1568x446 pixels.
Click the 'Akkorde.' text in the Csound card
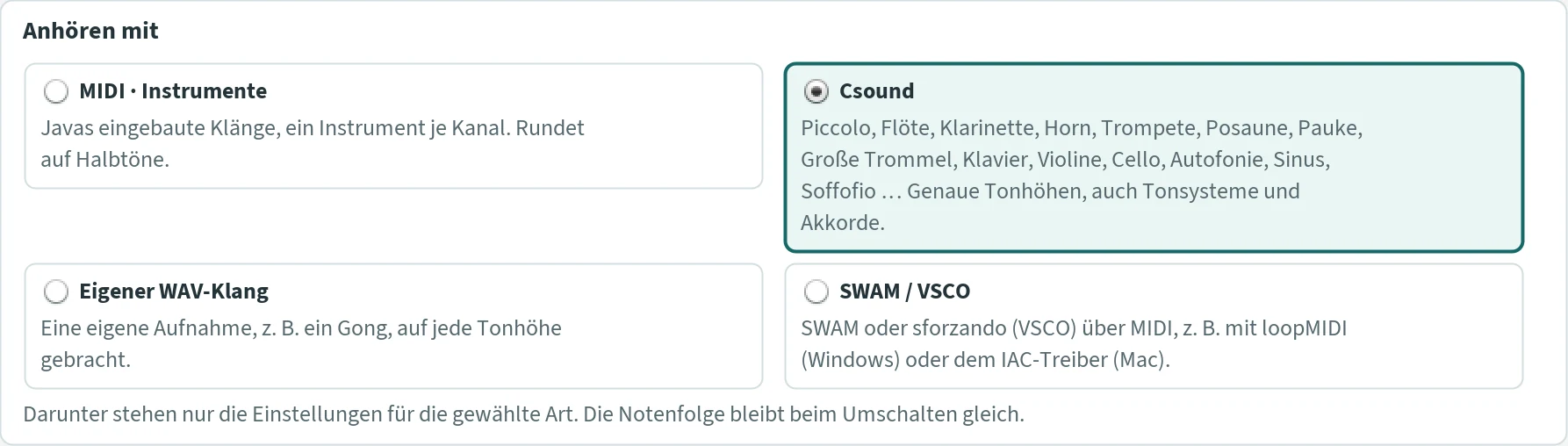point(843,223)
